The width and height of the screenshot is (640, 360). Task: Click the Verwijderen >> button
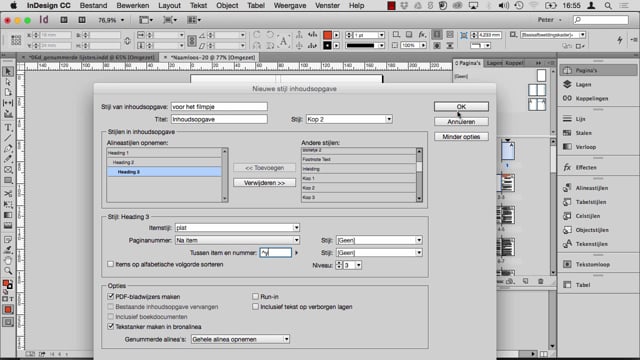point(264,183)
